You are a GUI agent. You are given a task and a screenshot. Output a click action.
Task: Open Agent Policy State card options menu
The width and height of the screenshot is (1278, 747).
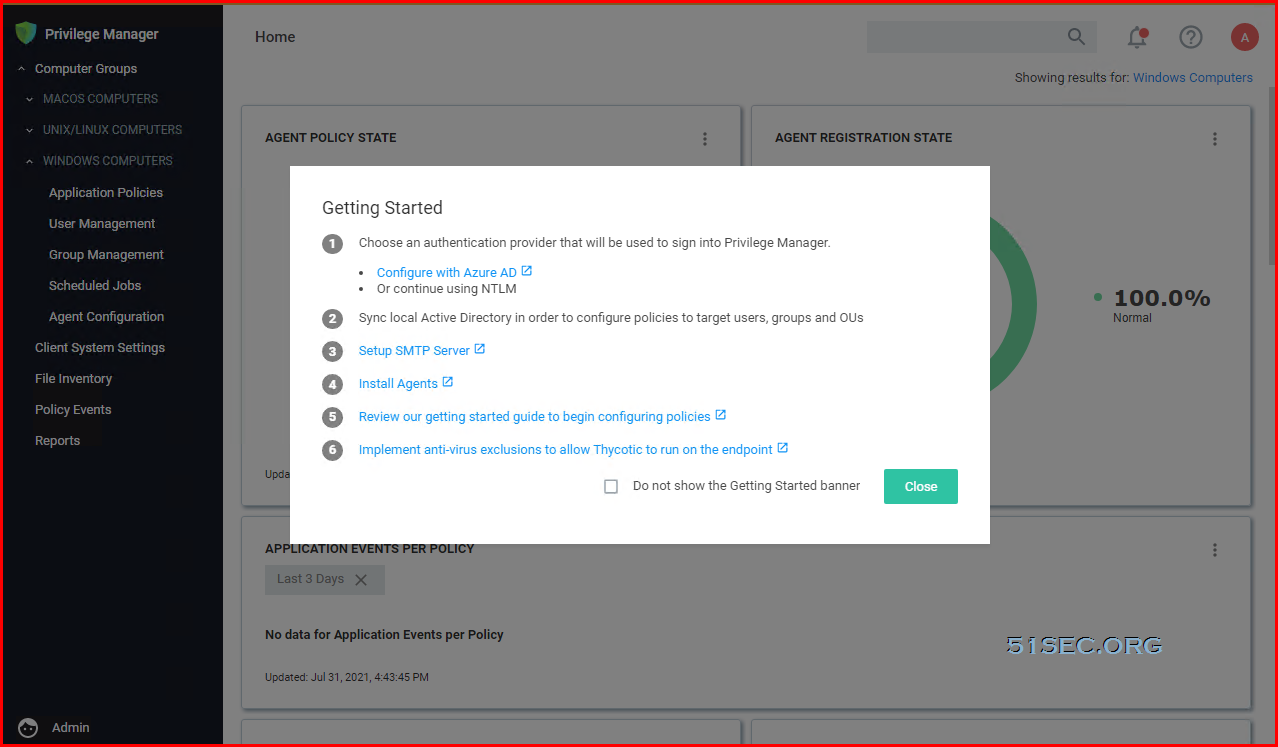(x=705, y=139)
